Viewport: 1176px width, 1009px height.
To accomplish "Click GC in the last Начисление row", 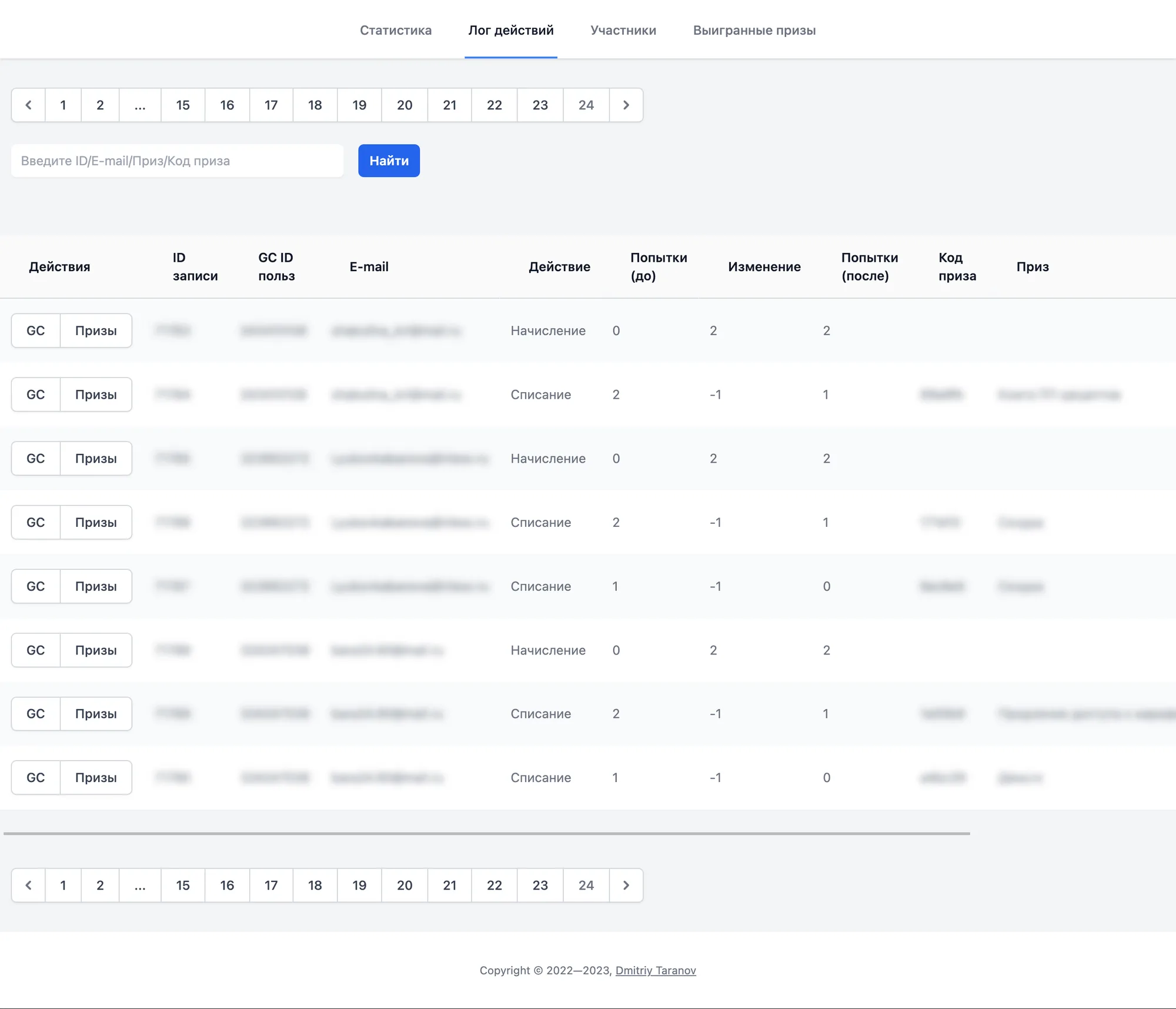I will point(36,650).
